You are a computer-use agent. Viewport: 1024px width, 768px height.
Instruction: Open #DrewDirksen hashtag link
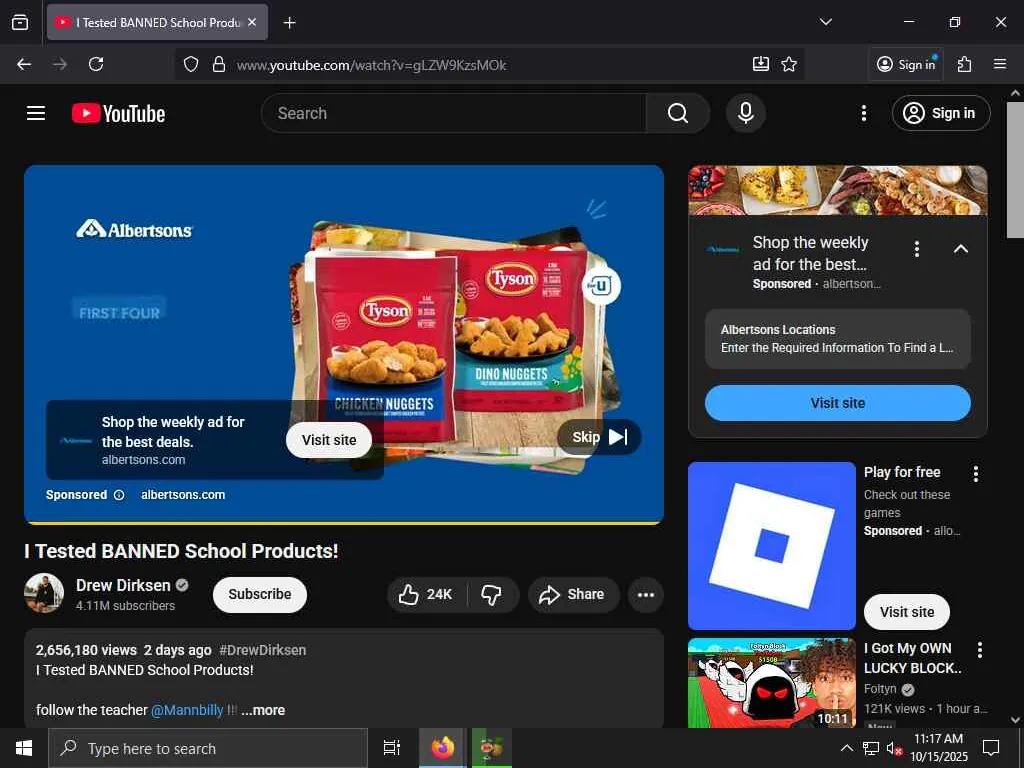pos(263,650)
